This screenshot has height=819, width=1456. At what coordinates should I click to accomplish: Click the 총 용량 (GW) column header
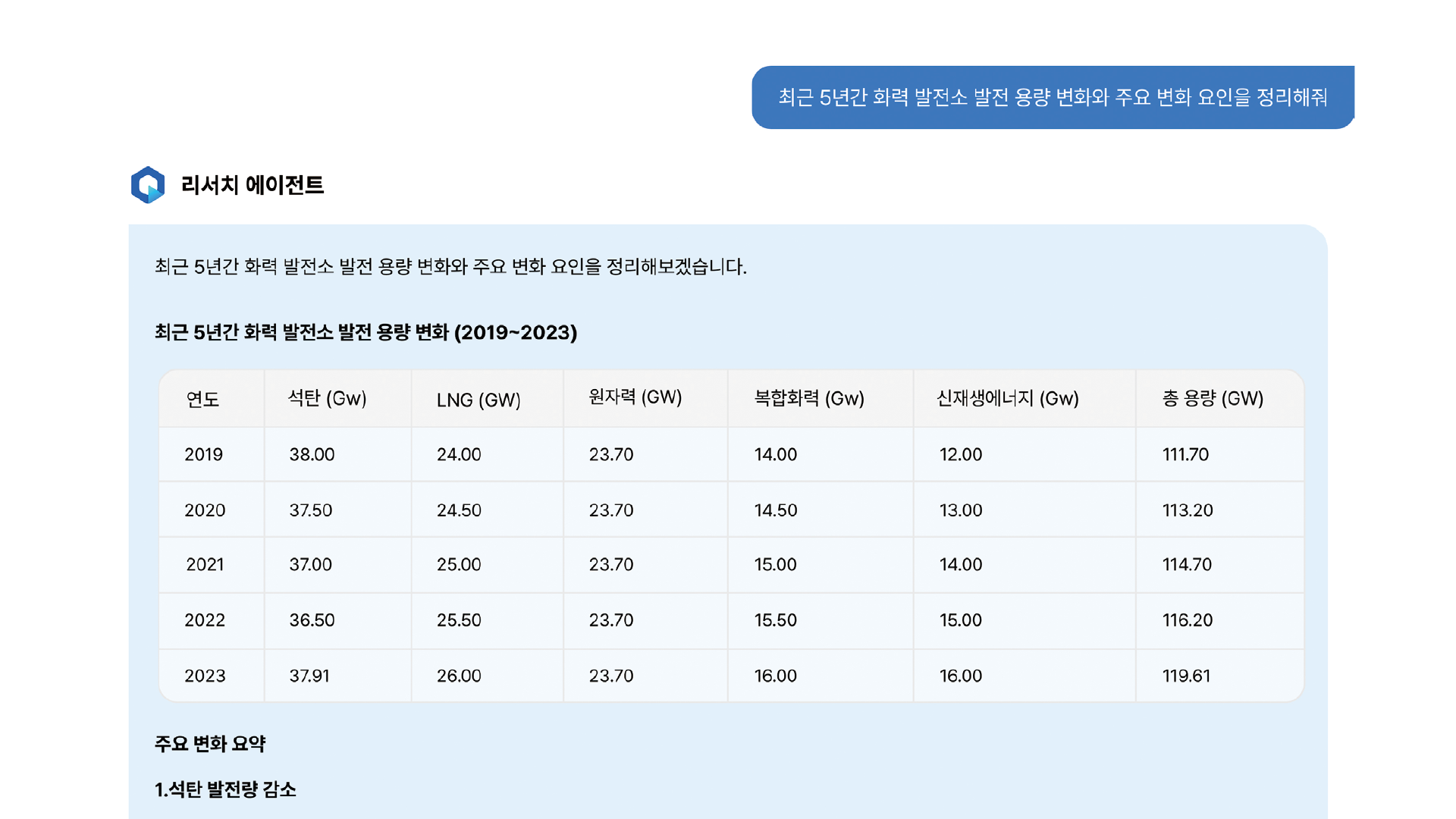tap(1213, 398)
